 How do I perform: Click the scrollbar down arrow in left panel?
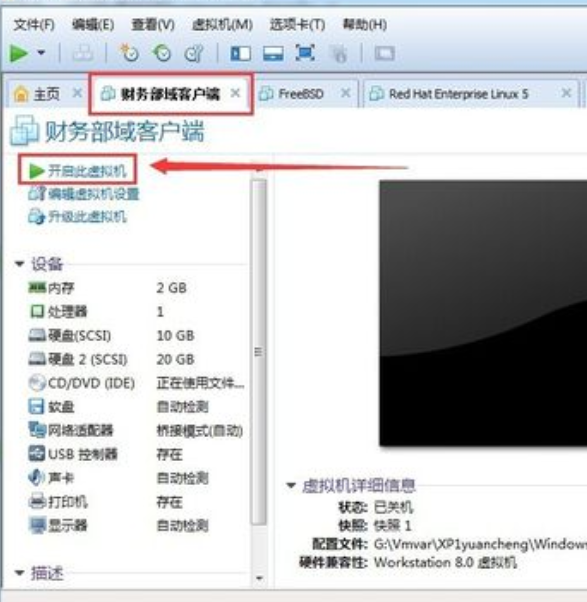pyautogui.click(x=259, y=578)
